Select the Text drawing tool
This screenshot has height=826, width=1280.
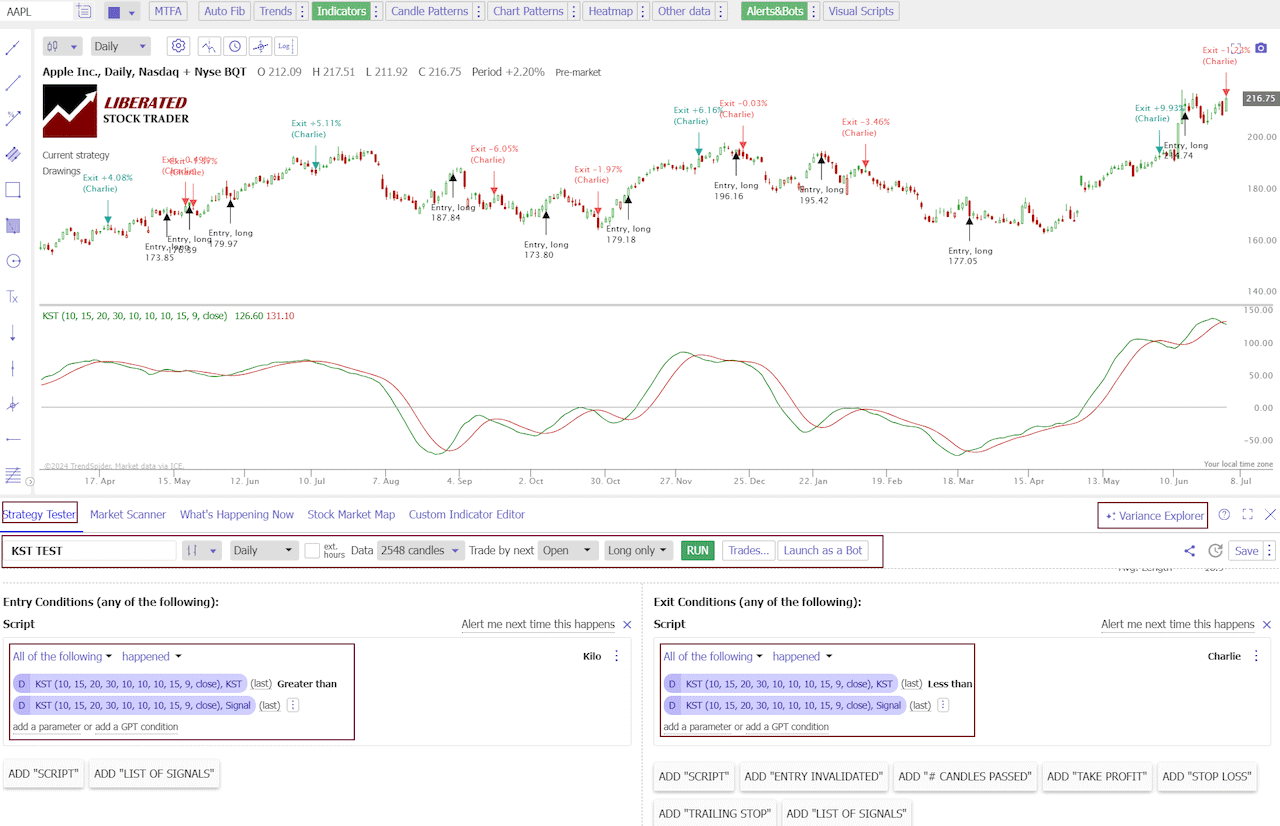13,297
